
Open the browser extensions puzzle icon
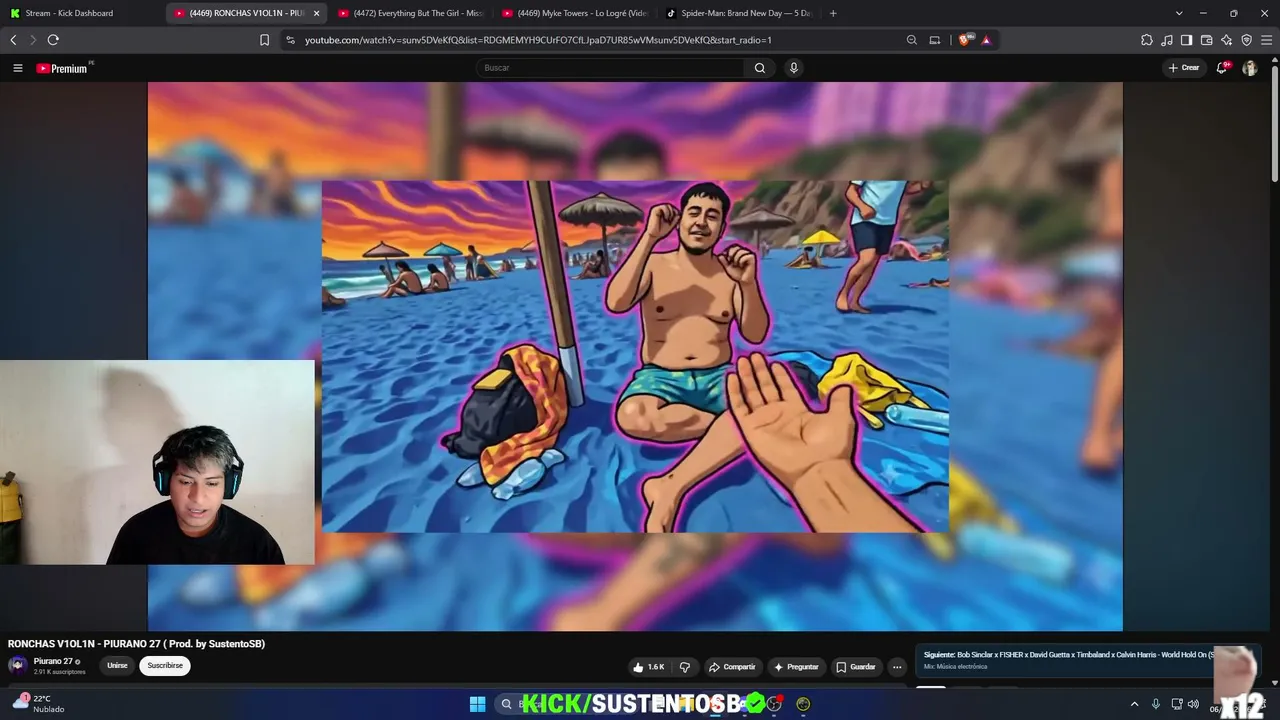click(1147, 40)
